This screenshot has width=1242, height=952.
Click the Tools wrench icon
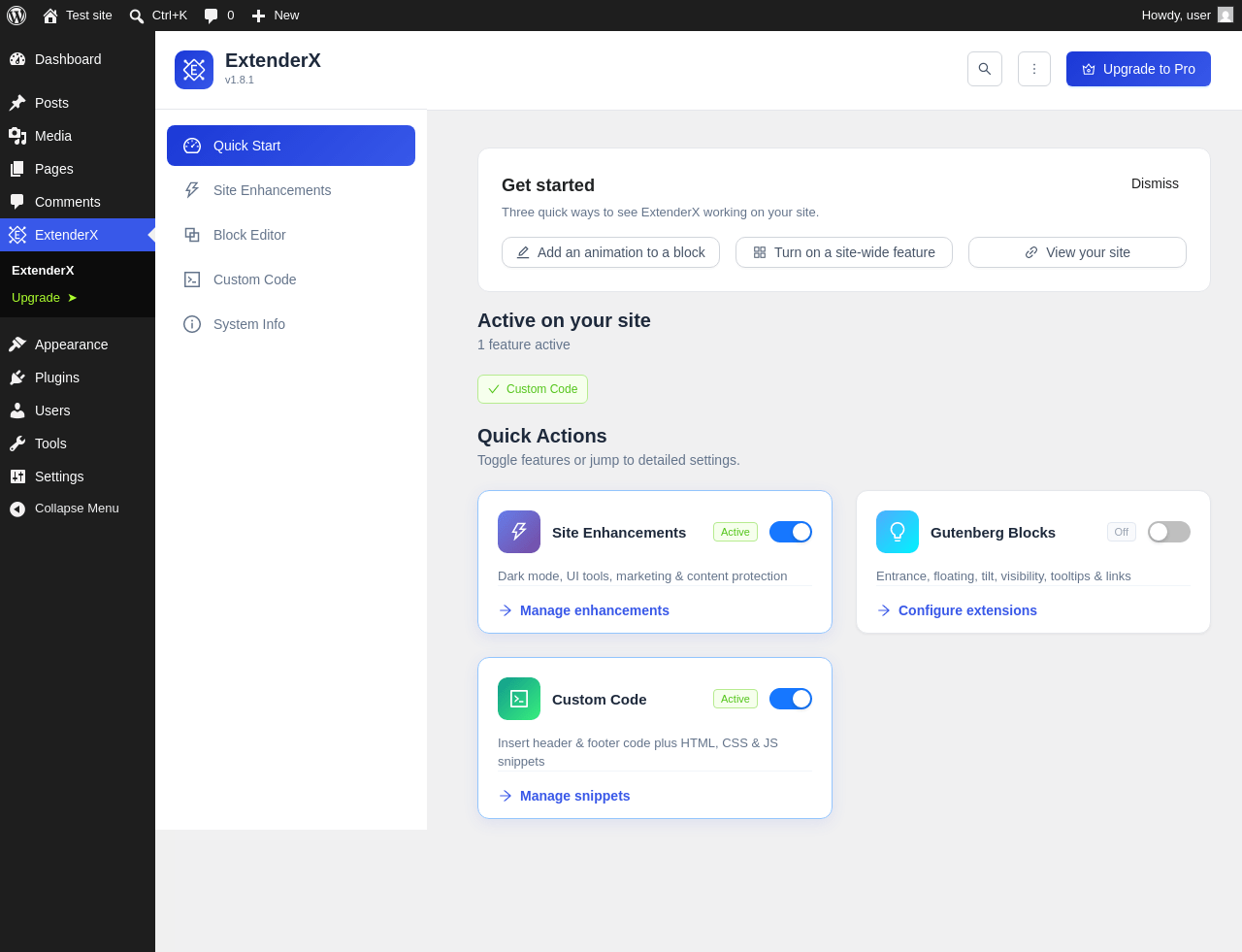click(17, 443)
